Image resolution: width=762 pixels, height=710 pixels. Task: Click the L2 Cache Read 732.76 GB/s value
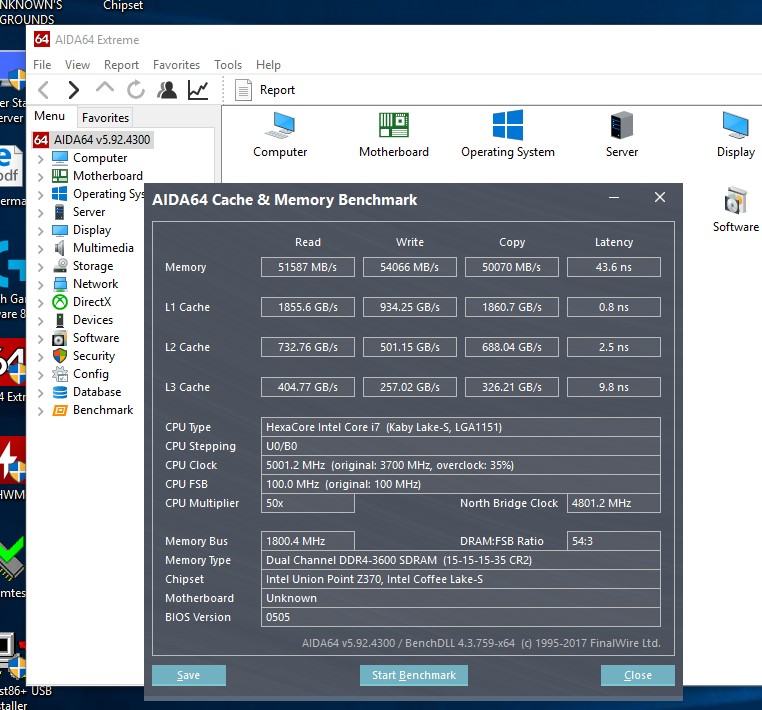tap(308, 347)
